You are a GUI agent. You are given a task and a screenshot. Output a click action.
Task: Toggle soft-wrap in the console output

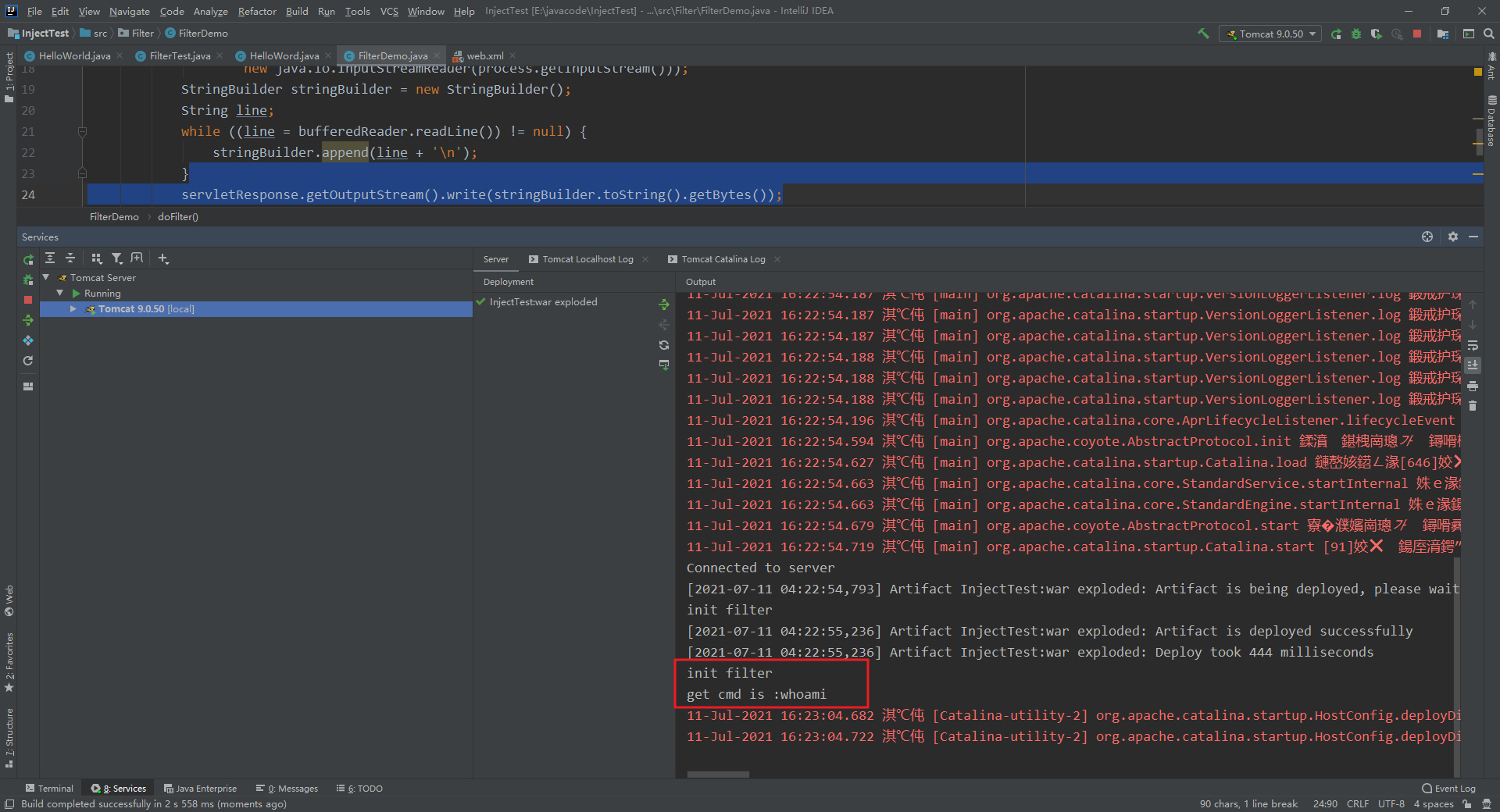[x=1473, y=345]
